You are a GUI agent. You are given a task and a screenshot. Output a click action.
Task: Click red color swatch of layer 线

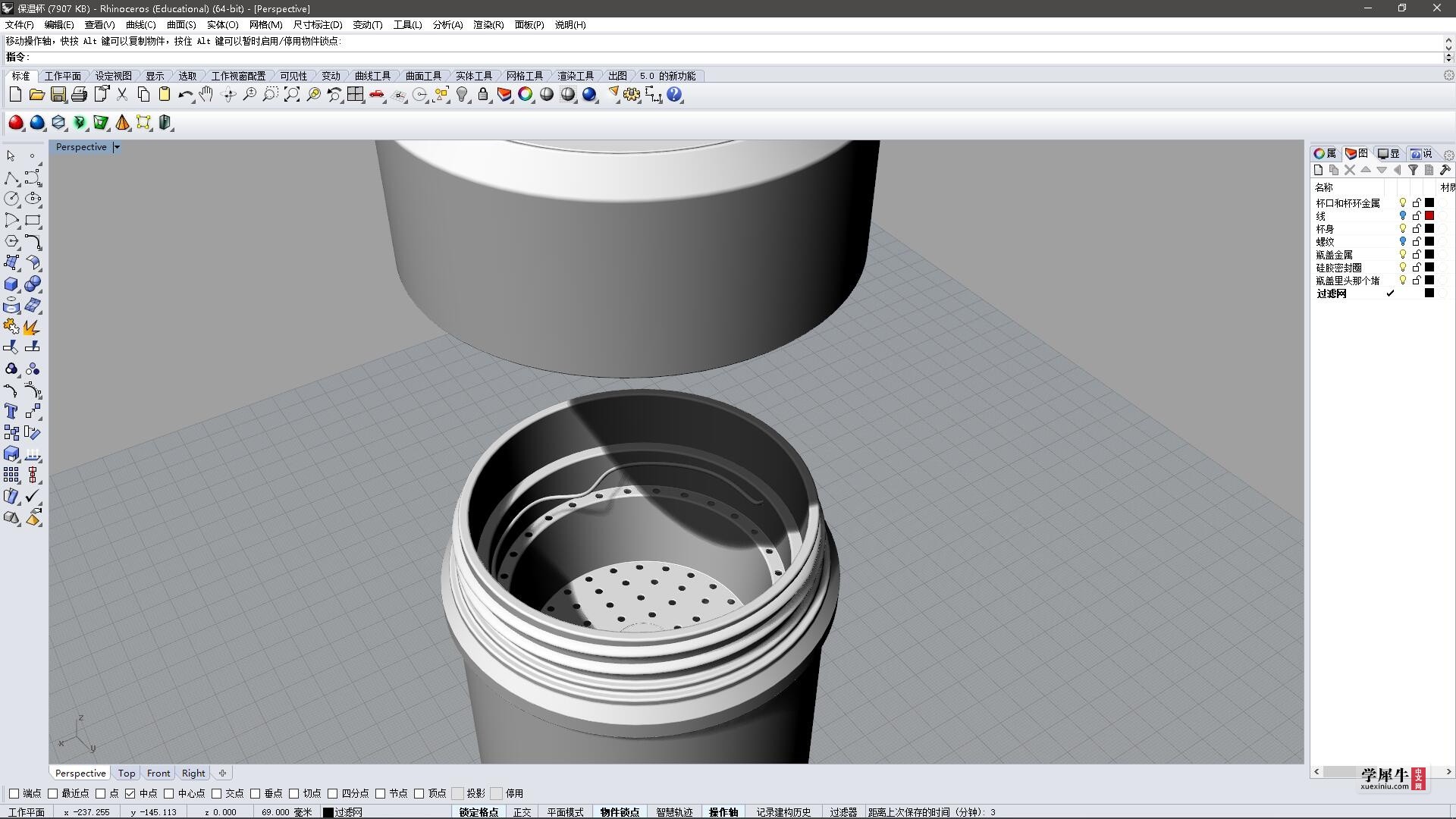(1429, 216)
